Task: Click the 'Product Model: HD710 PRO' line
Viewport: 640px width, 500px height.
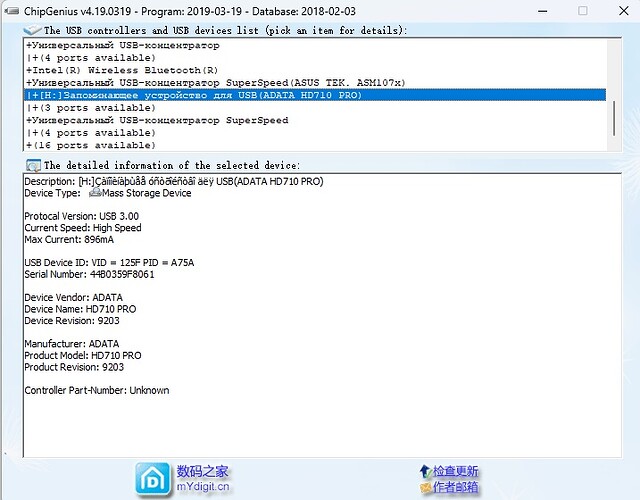Action: pyautogui.click(x=83, y=356)
